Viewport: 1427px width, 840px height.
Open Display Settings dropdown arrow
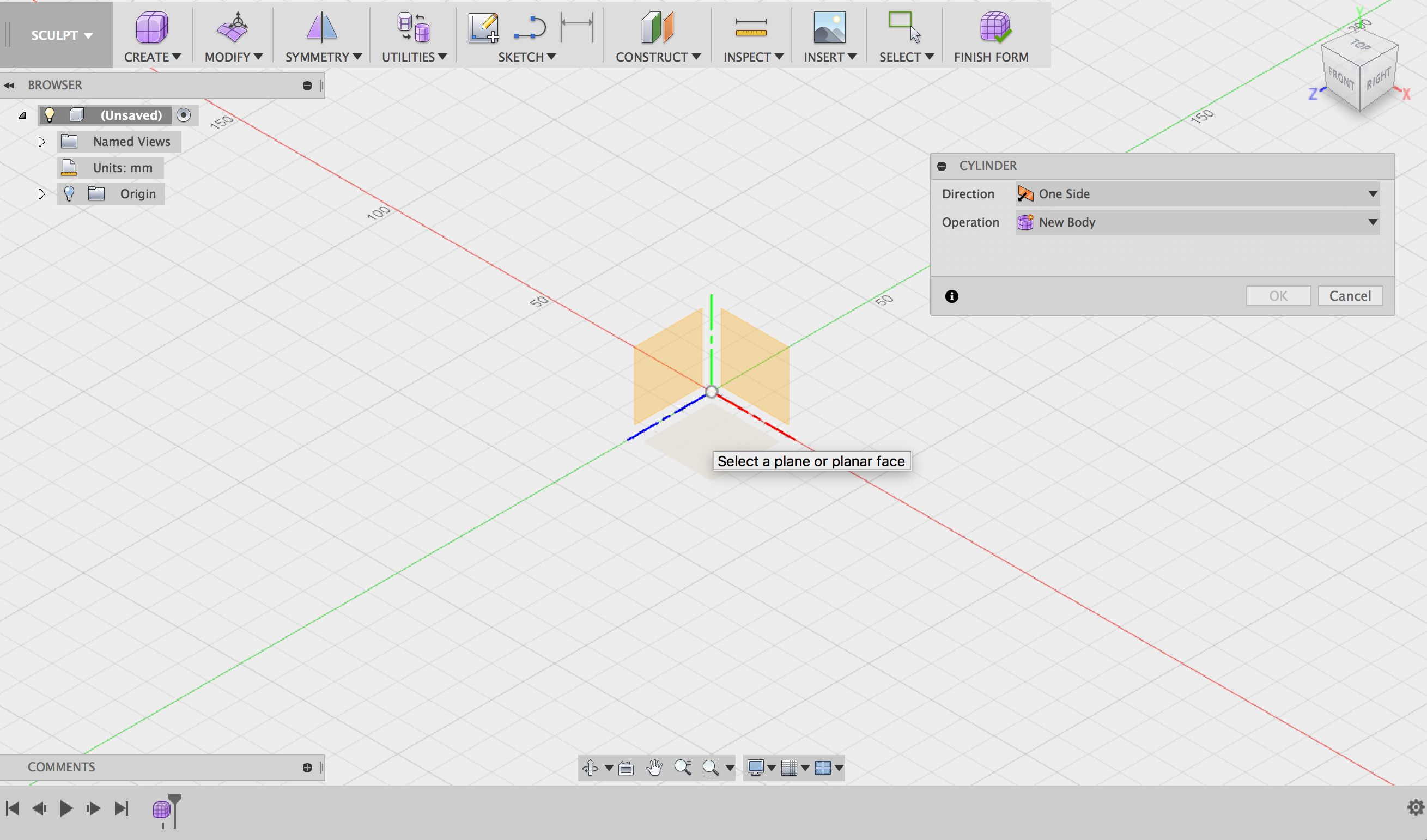(772, 768)
